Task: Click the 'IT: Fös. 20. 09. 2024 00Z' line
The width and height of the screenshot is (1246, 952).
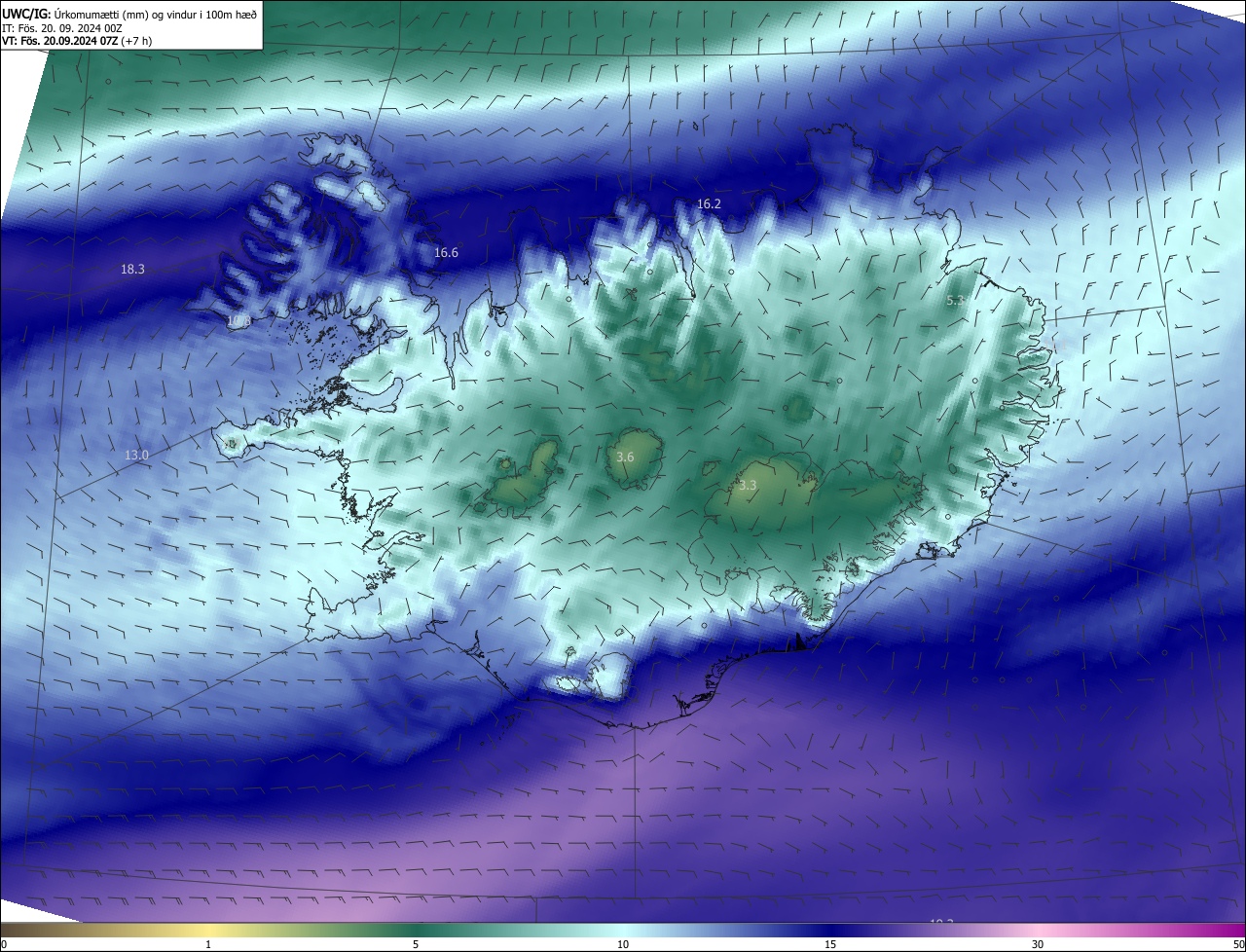Action: [x=61, y=28]
